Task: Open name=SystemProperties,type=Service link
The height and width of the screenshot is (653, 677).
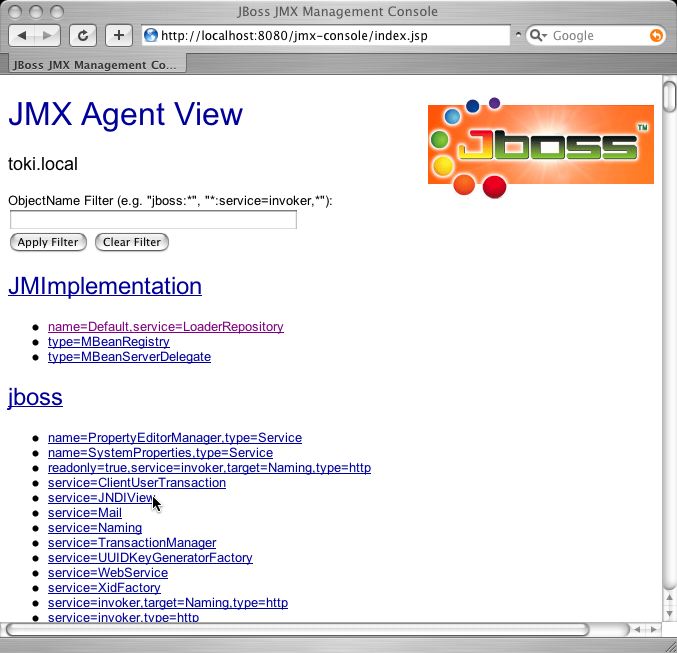Action: (x=160, y=453)
